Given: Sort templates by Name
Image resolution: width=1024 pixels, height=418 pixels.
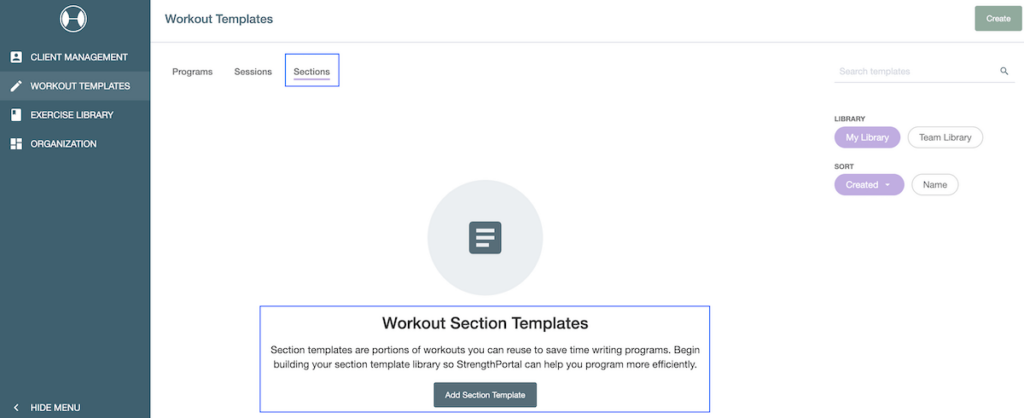Looking at the screenshot, I should click(934, 185).
